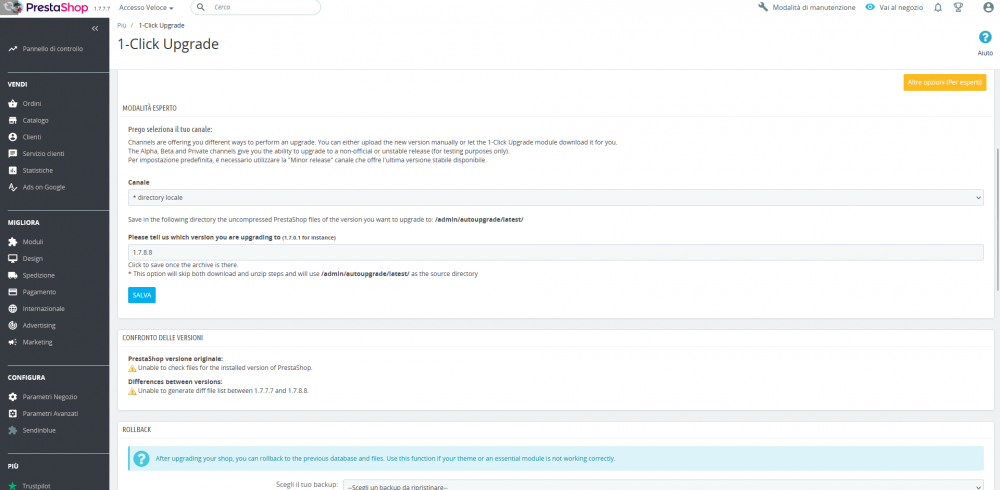The width and height of the screenshot is (1000, 490).
Task: Click the SALVA button
Action: click(142, 295)
